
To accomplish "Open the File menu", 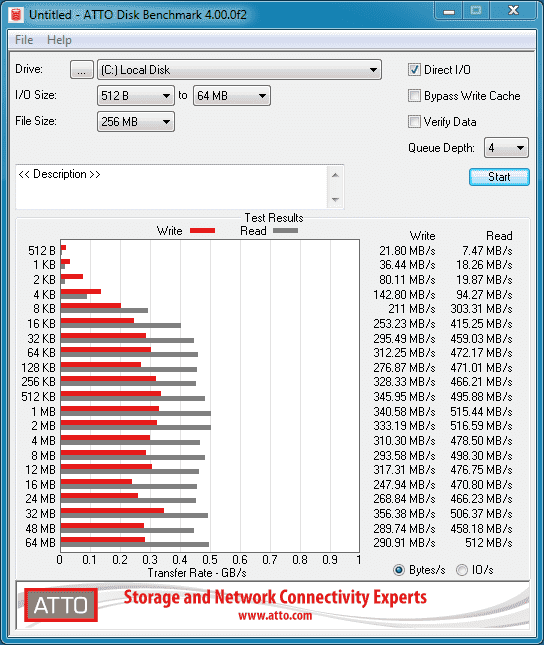I will [24, 40].
